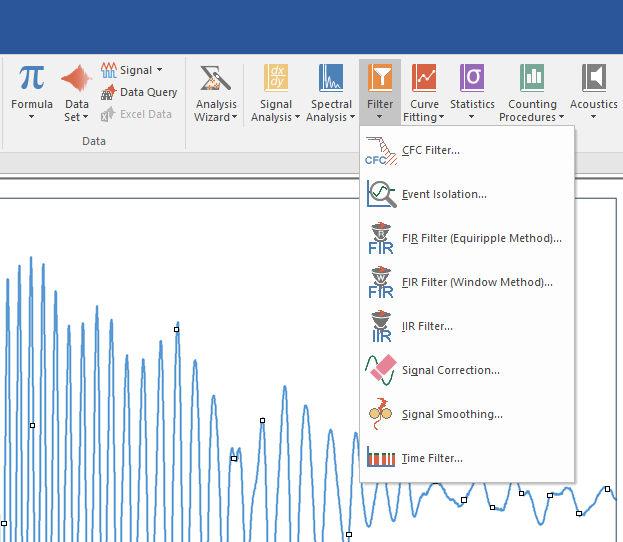
Task: Click the FIR Equiripple filter icon
Action: pos(381,238)
